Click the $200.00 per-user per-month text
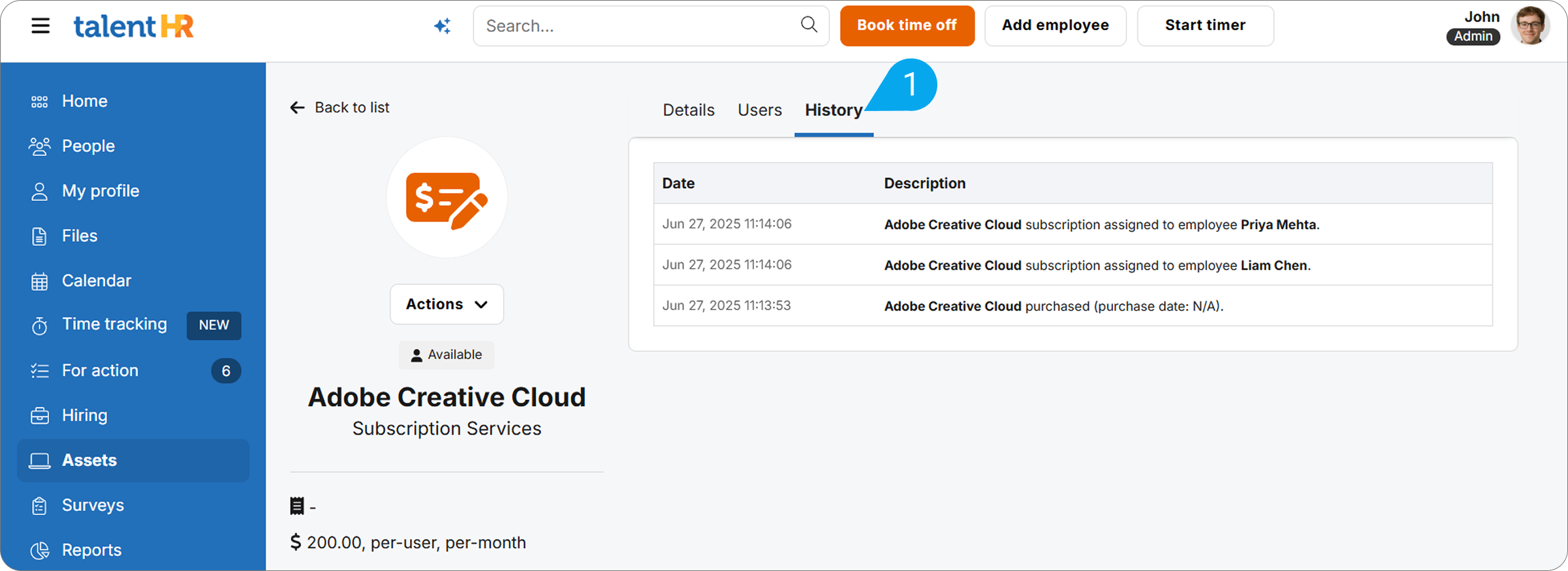 [x=416, y=543]
